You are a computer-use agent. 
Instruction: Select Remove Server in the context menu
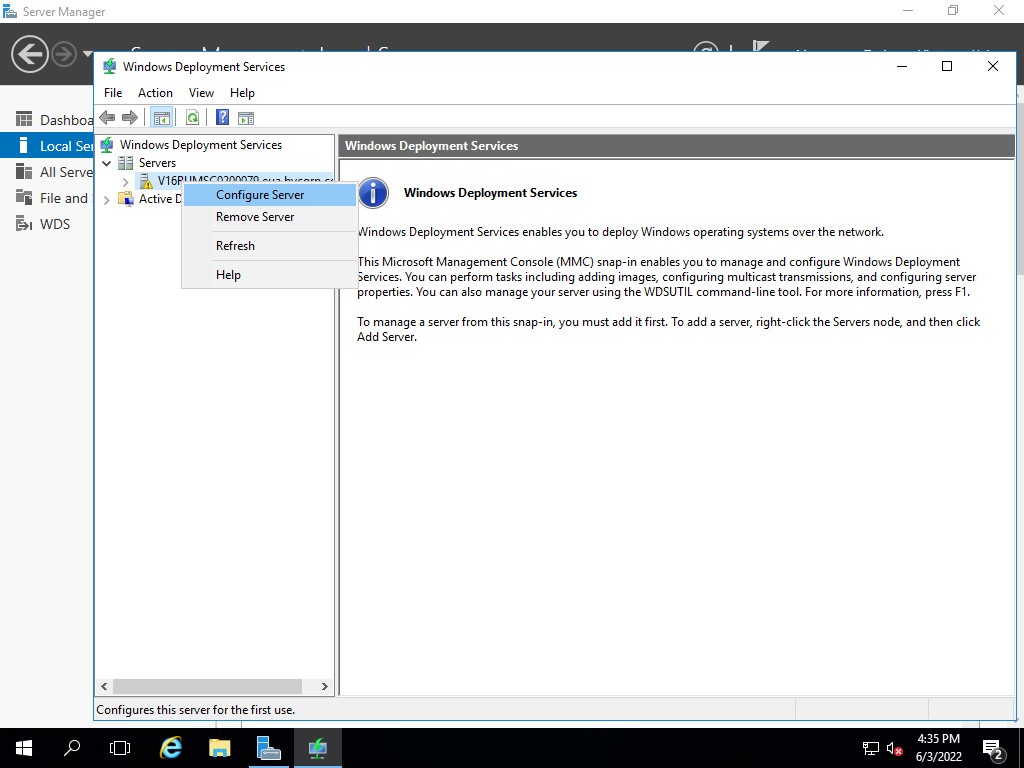pyautogui.click(x=255, y=217)
